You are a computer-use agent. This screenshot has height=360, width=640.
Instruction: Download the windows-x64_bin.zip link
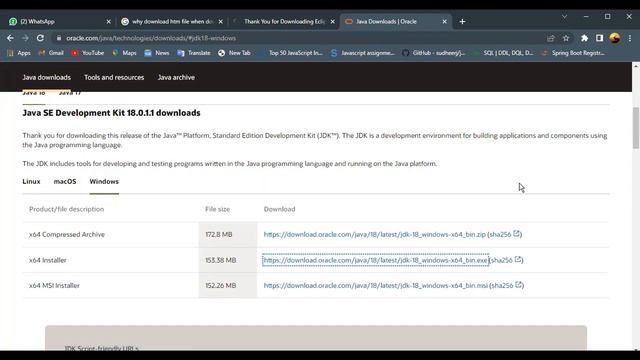[375, 234]
